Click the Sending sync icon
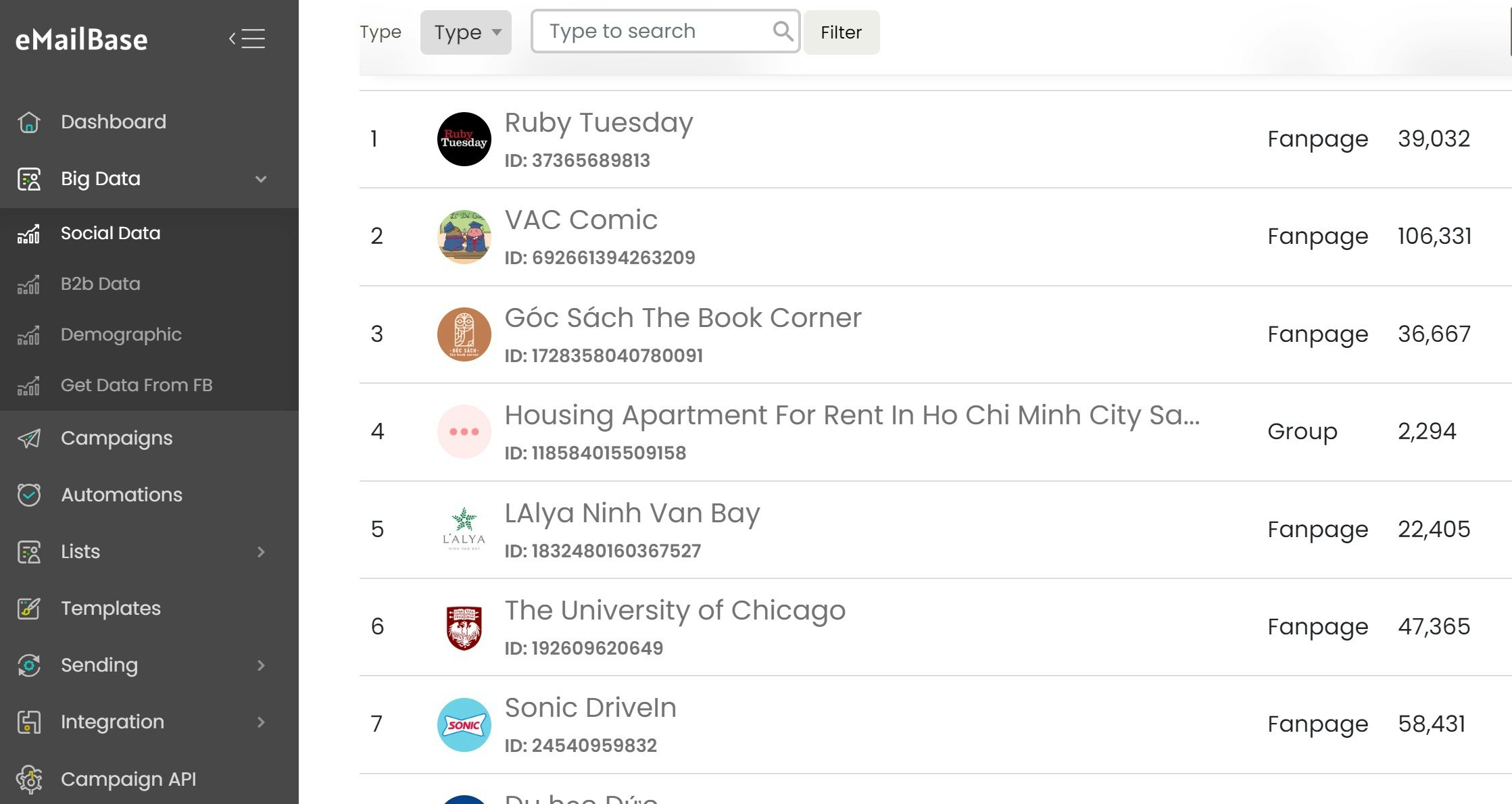The height and width of the screenshot is (804, 1512). tap(29, 665)
